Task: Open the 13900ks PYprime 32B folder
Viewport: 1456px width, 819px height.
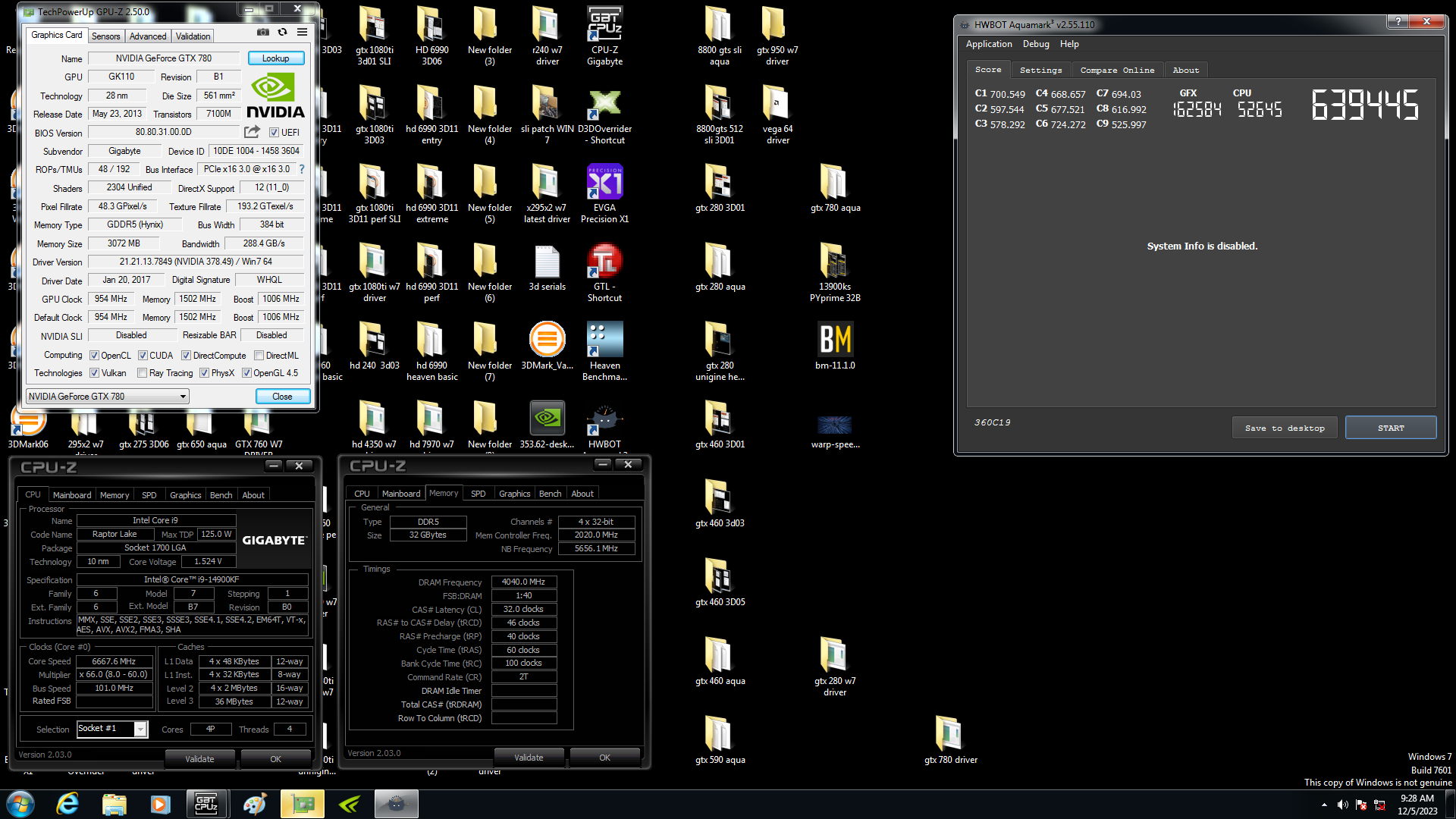Action: coord(835,272)
